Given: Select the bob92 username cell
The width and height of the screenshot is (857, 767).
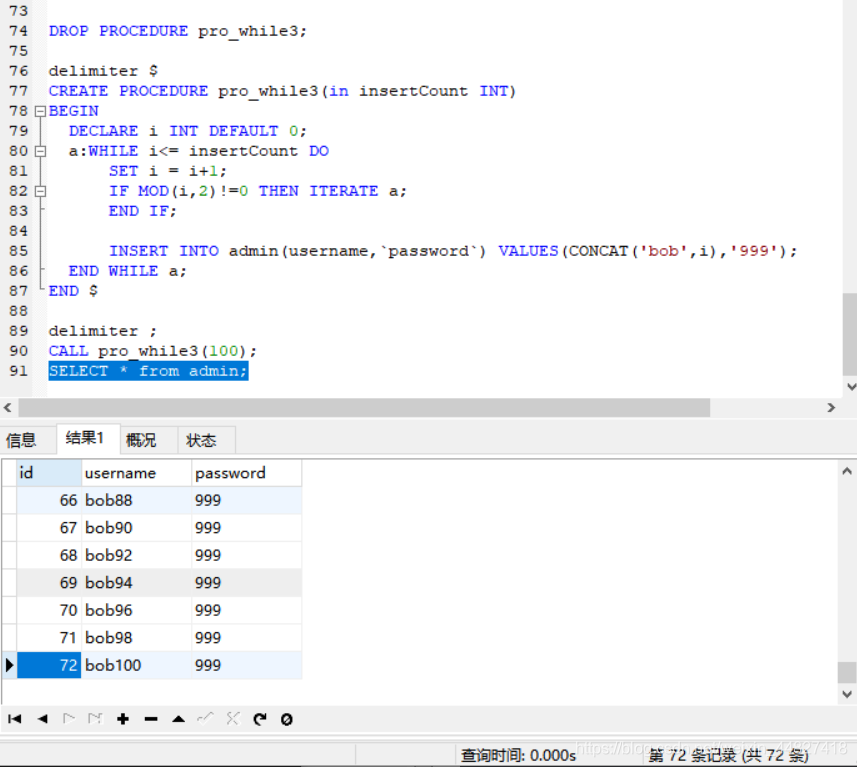Looking at the screenshot, I should [137, 555].
